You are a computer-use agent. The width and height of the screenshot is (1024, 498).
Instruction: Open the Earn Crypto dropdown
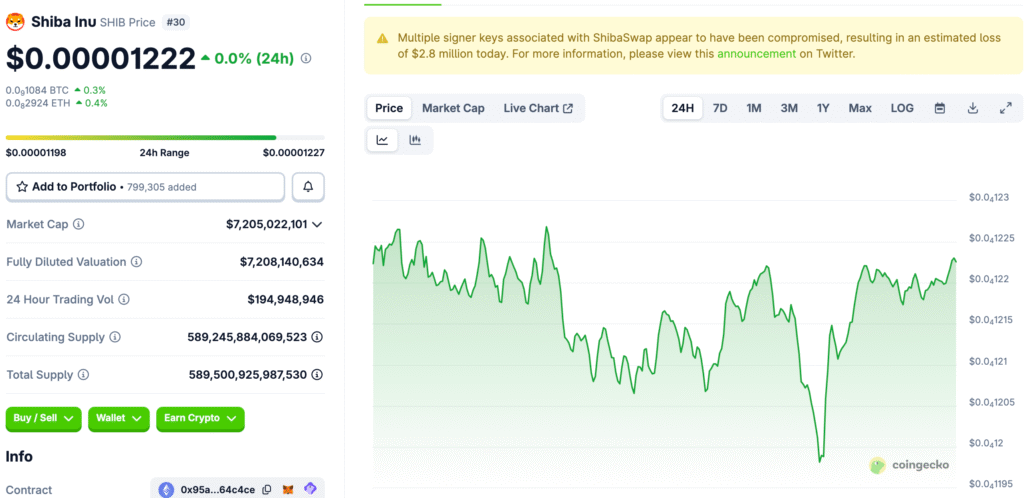click(200, 418)
